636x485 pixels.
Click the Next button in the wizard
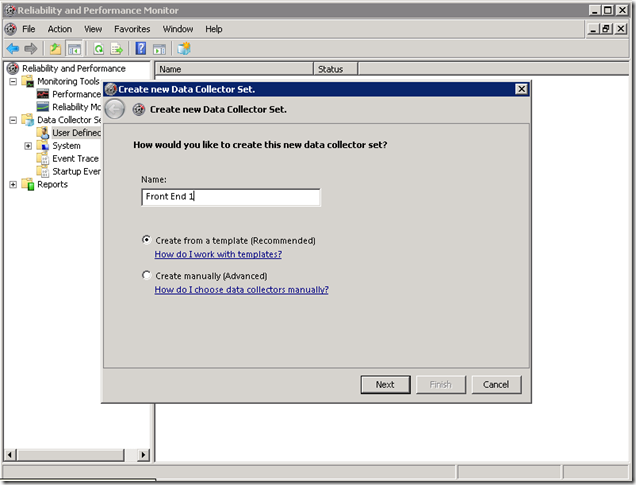(385, 384)
